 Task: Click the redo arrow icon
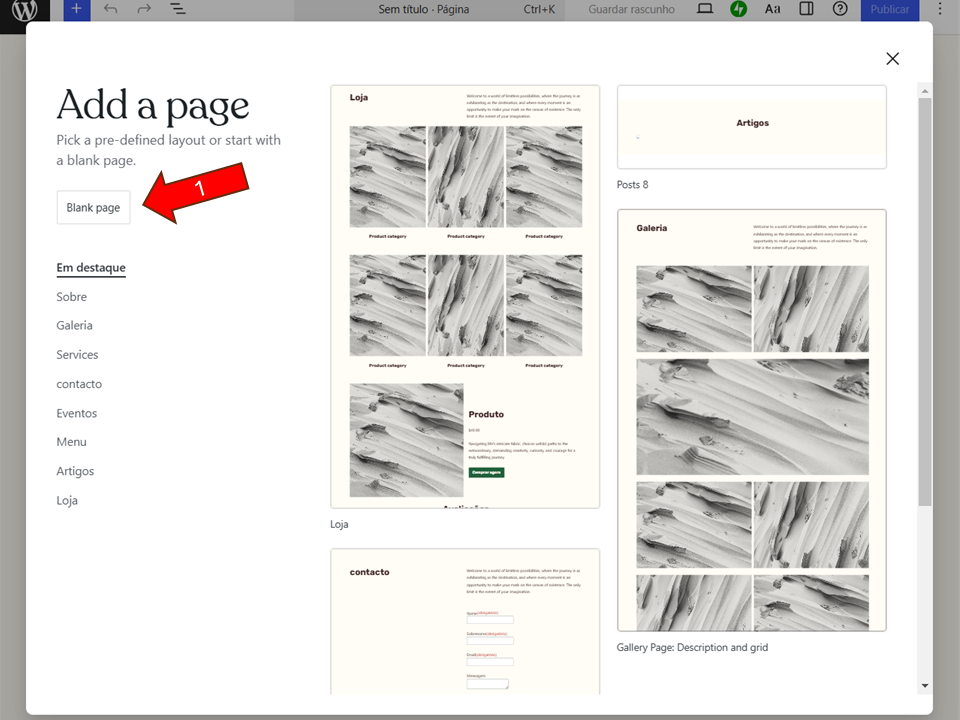[144, 10]
